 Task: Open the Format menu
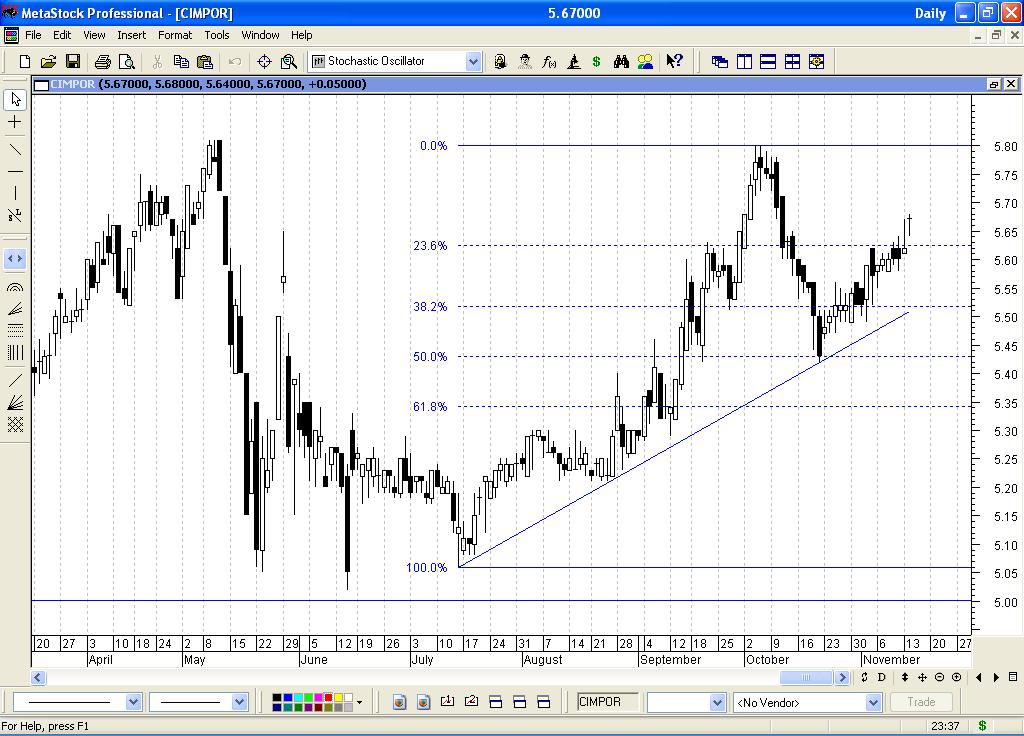[175, 35]
